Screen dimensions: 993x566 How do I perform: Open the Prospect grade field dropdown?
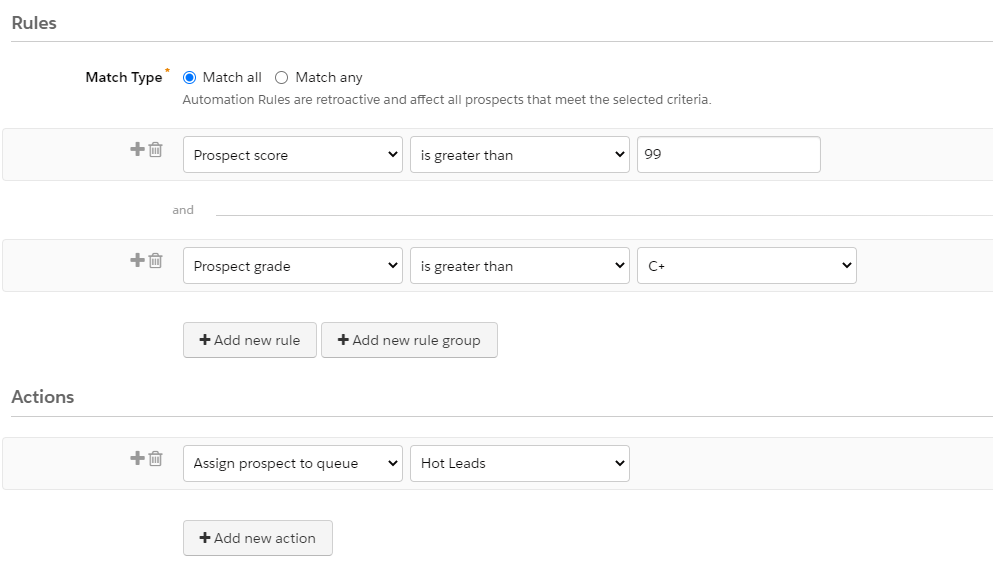(292, 266)
